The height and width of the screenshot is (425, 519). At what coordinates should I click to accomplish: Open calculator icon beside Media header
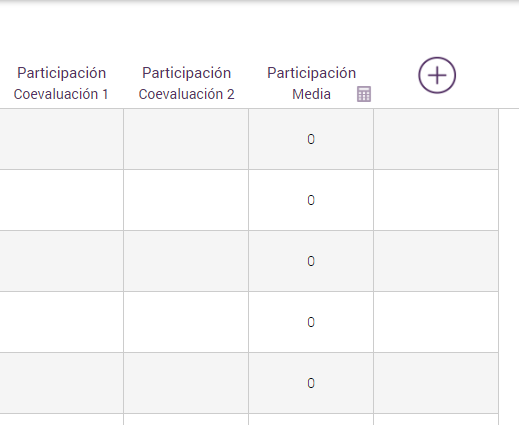click(x=364, y=94)
